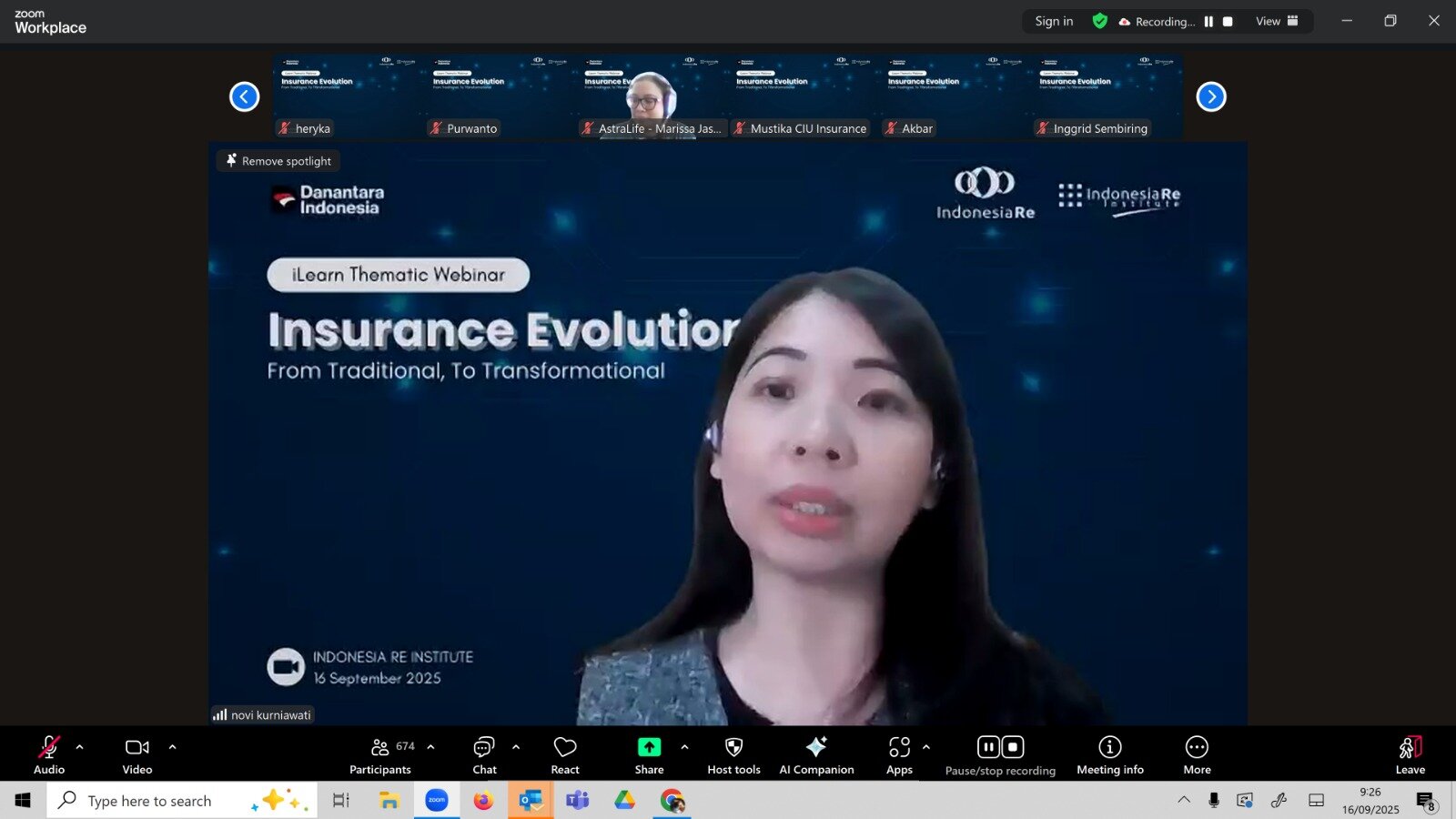Click the Sign in button

[x=1054, y=21]
